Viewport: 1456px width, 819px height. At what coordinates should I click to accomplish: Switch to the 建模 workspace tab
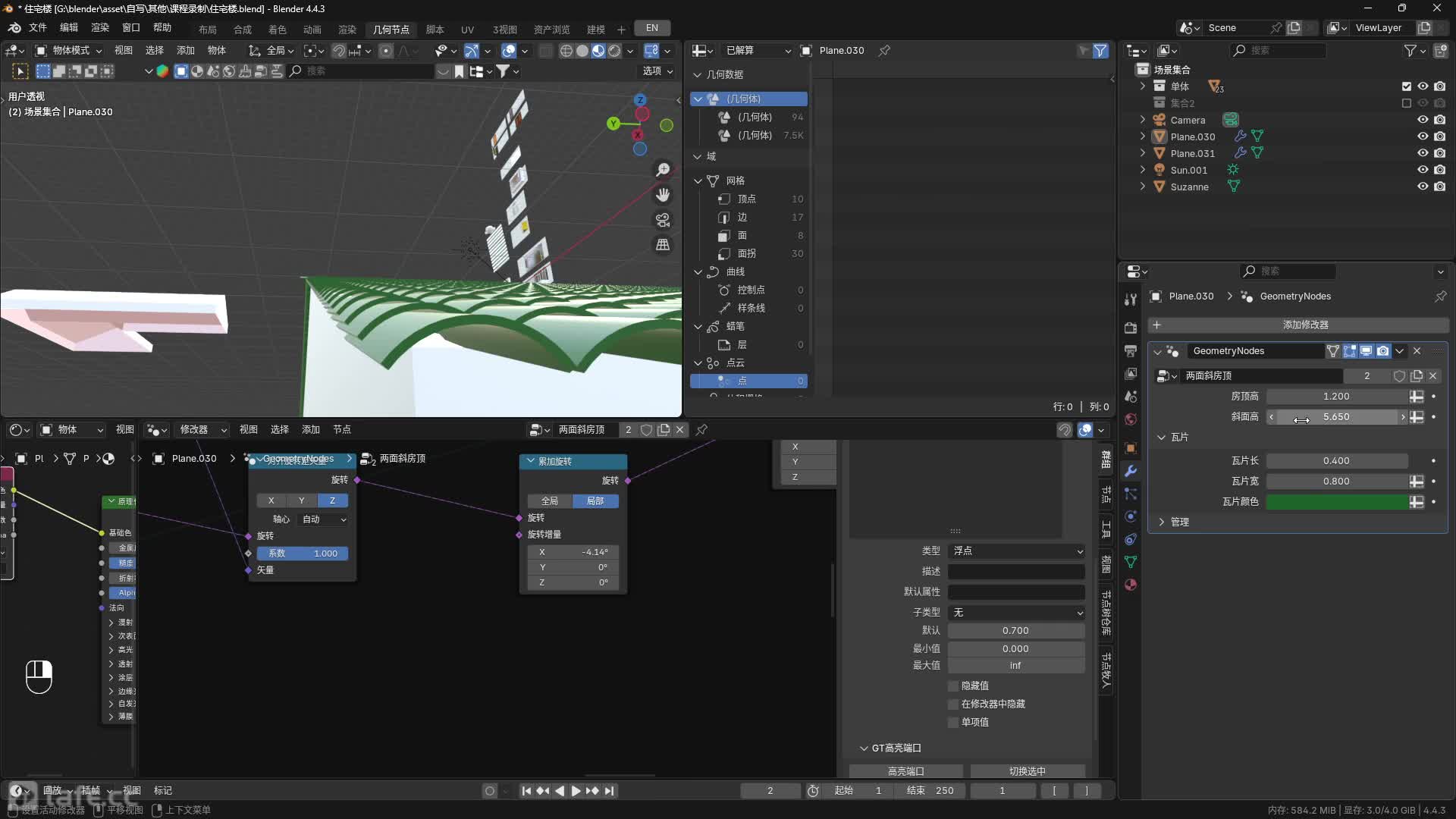(x=595, y=30)
